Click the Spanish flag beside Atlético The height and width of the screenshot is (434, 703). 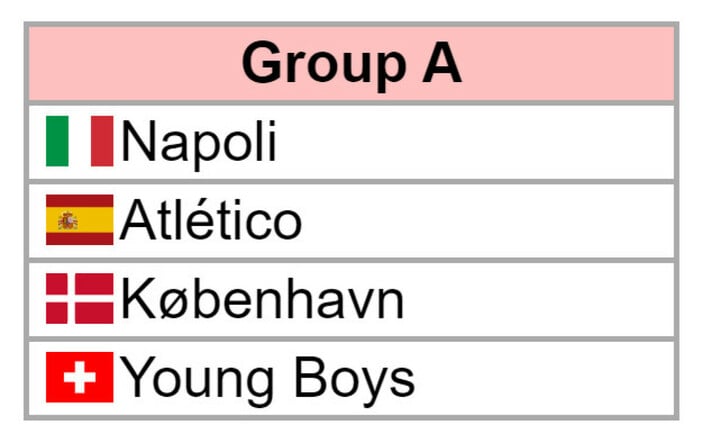click(79, 220)
